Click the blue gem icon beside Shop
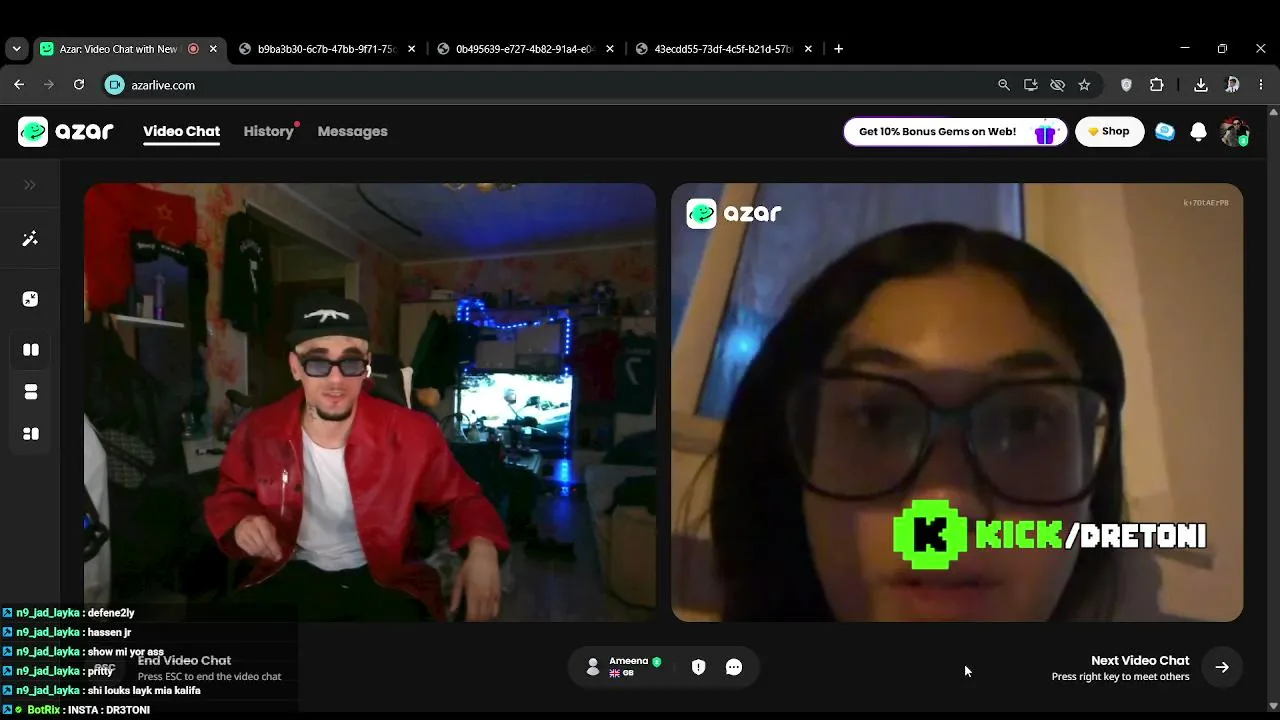 [1165, 132]
